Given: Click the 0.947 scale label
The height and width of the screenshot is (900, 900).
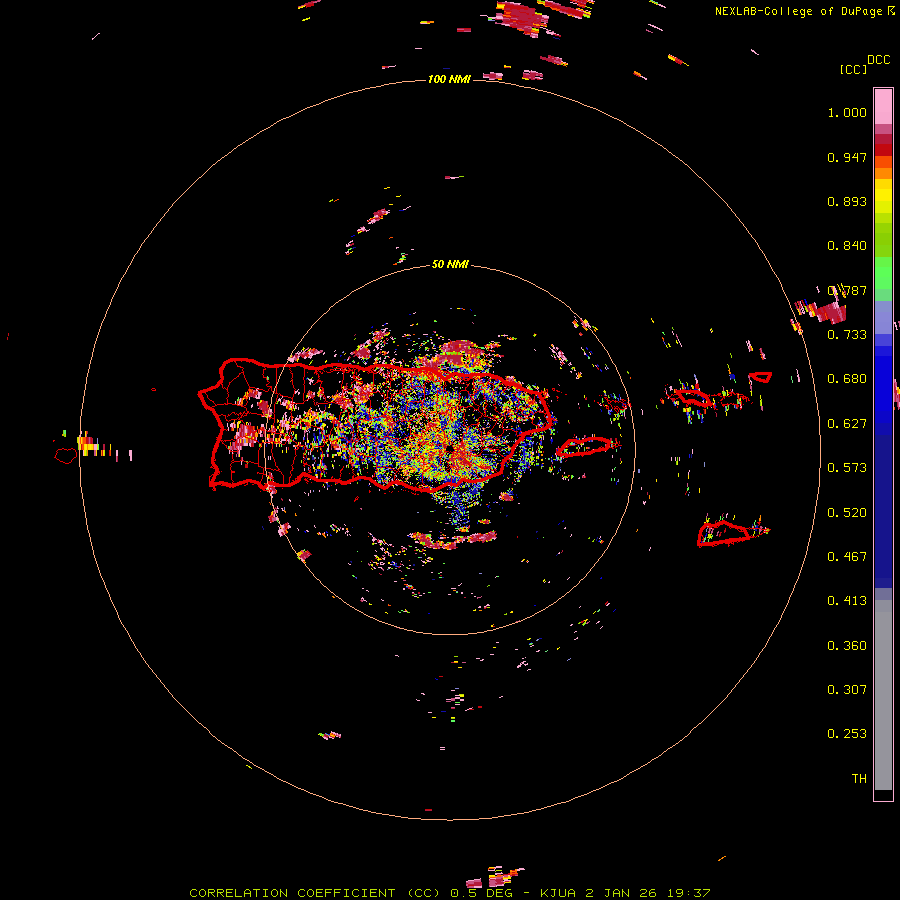Looking at the screenshot, I should (847, 157).
